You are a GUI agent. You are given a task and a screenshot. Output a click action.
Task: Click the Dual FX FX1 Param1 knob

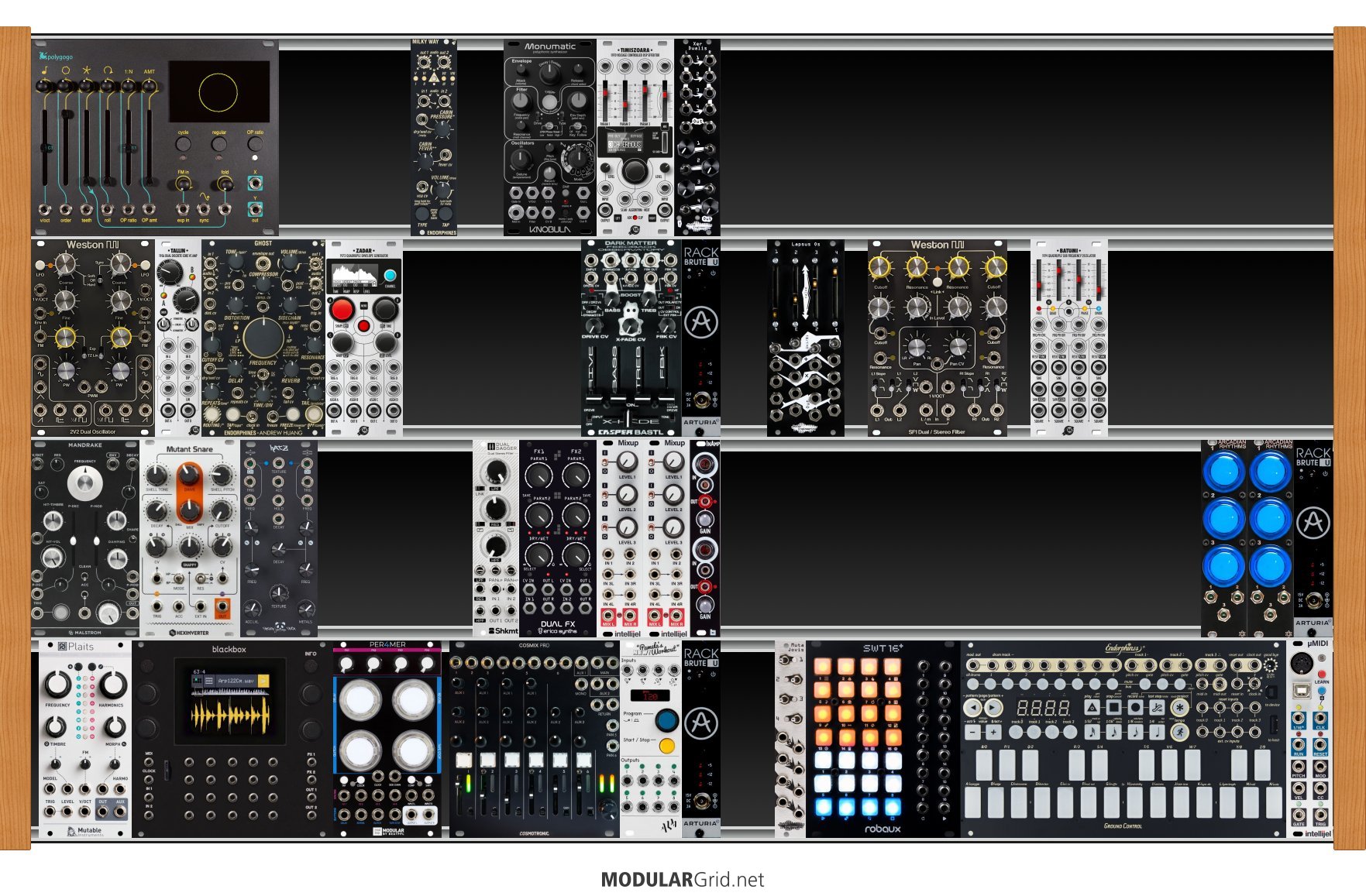[538, 475]
